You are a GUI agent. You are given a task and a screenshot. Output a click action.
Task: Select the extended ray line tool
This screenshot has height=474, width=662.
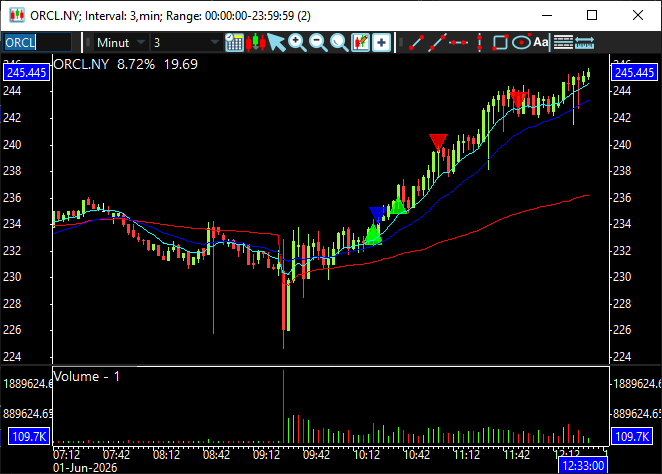coord(437,43)
